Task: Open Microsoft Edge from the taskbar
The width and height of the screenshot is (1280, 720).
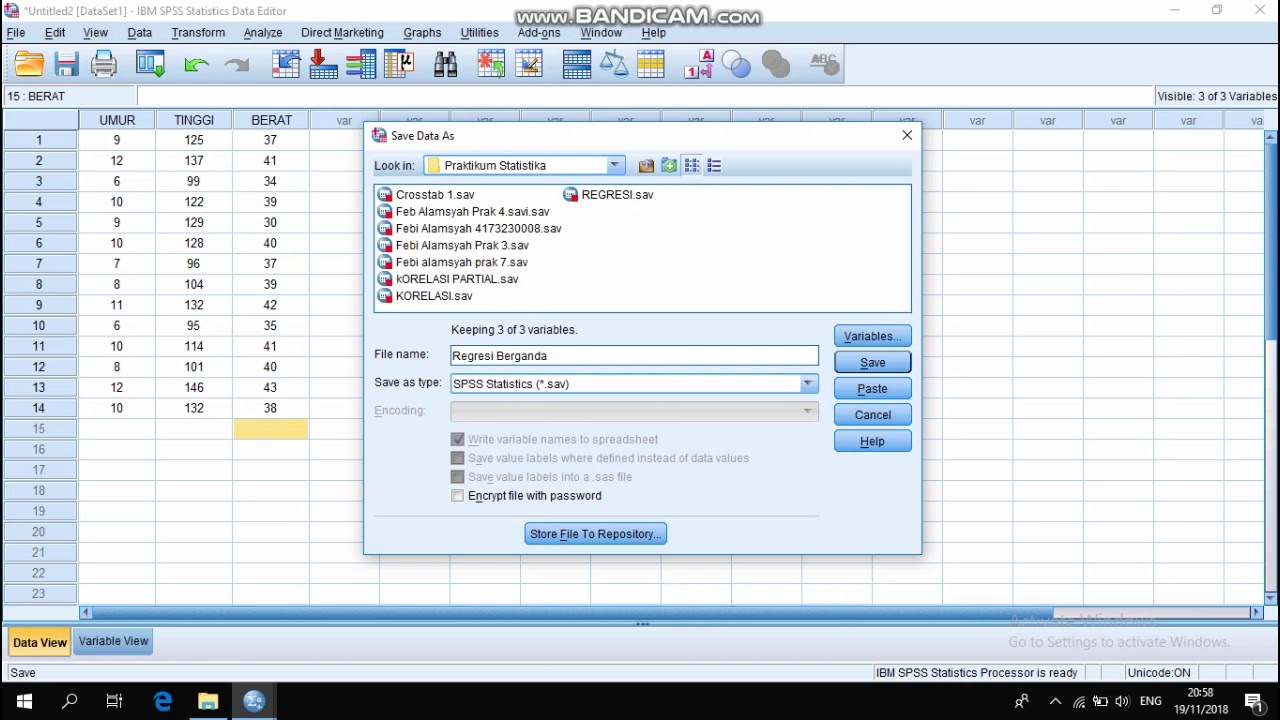Action: [x=162, y=702]
